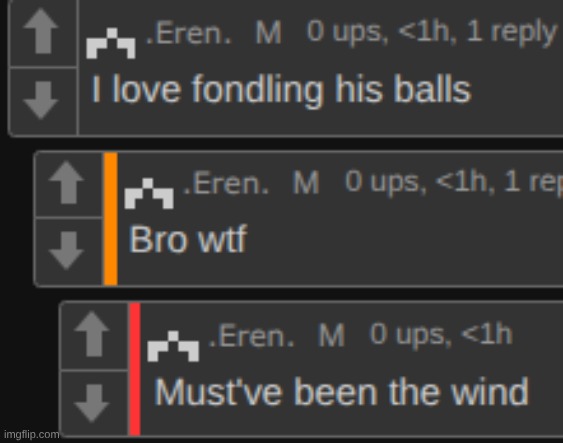Viewport: 563px width, 443px height.
Task: Click the M badge on 'Bro wtf' reply
Action: pyautogui.click(x=306, y=183)
